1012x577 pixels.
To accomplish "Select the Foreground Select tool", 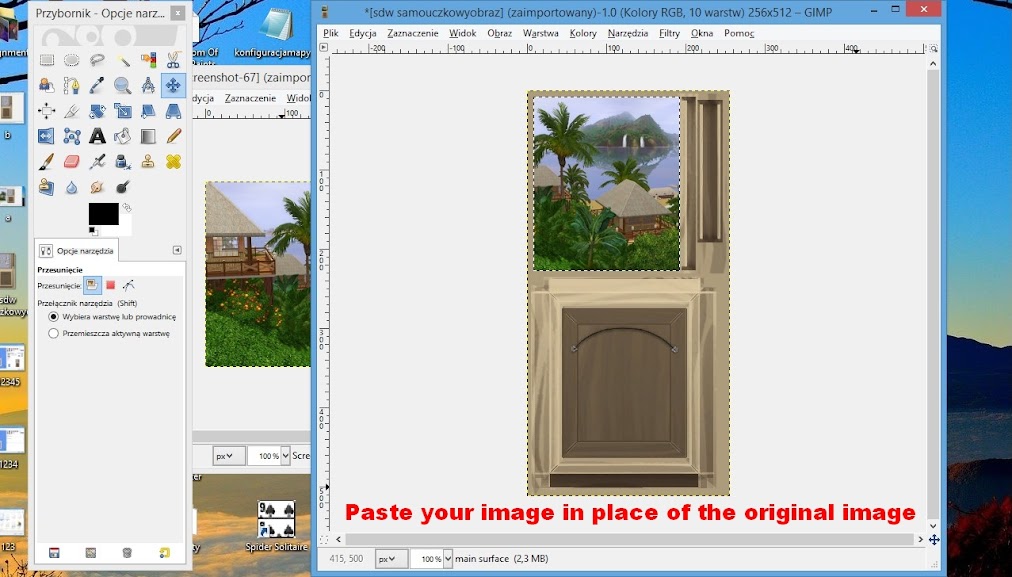I will [46, 85].
